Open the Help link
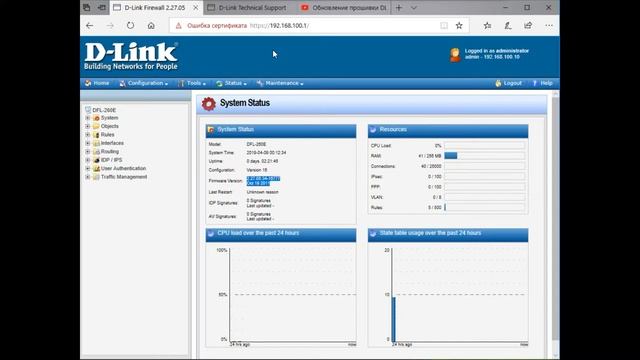Image resolution: width=640 pixels, height=360 pixels. click(x=542, y=83)
